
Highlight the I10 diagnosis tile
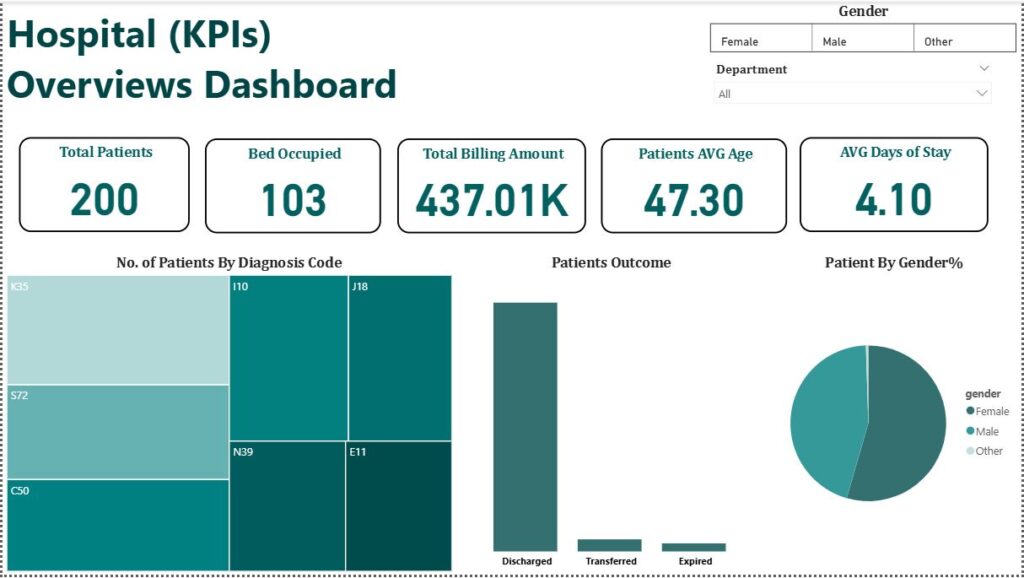[x=288, y=358]
